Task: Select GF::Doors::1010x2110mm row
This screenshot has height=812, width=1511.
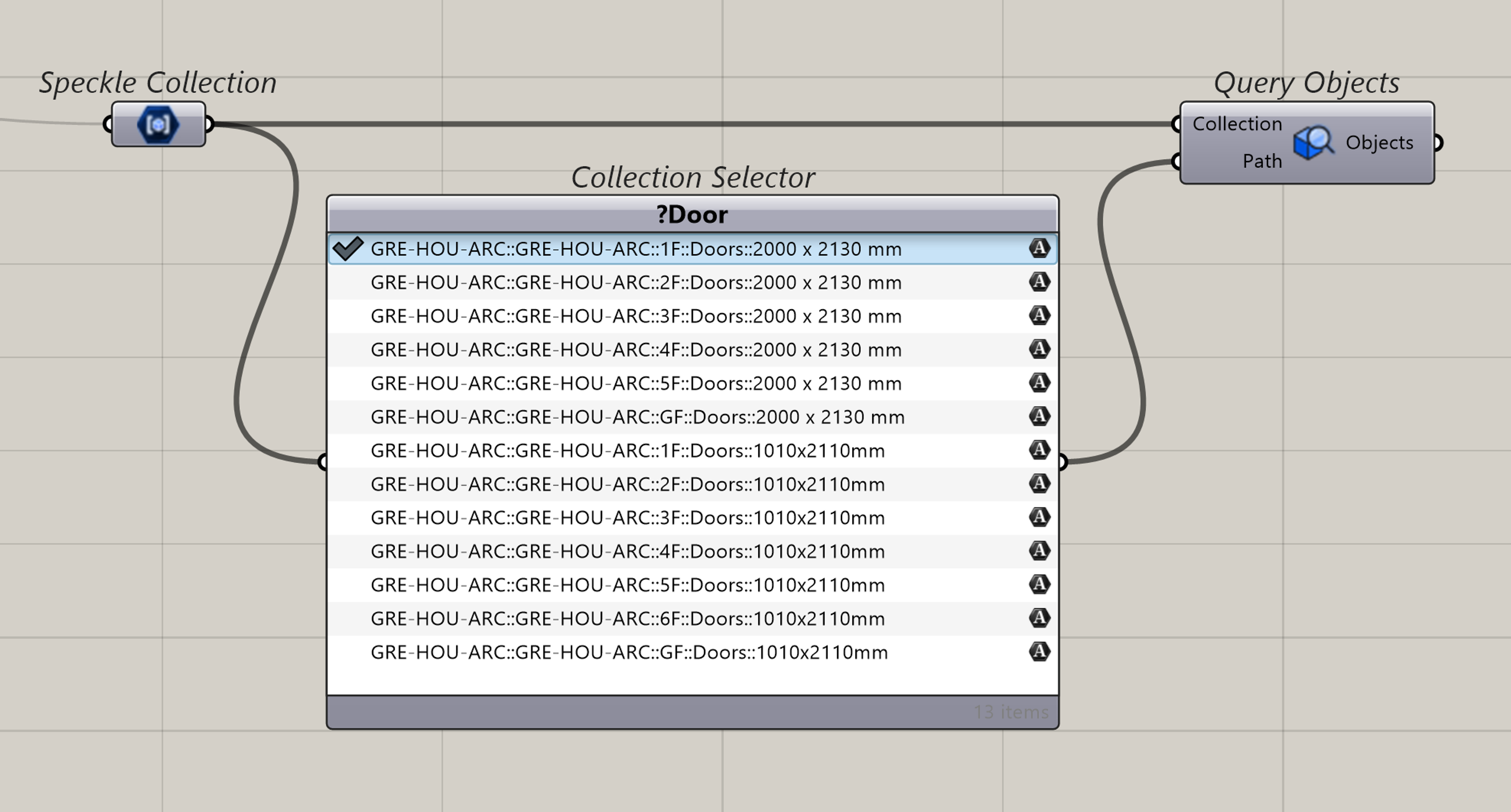Action: coord(693,652)
